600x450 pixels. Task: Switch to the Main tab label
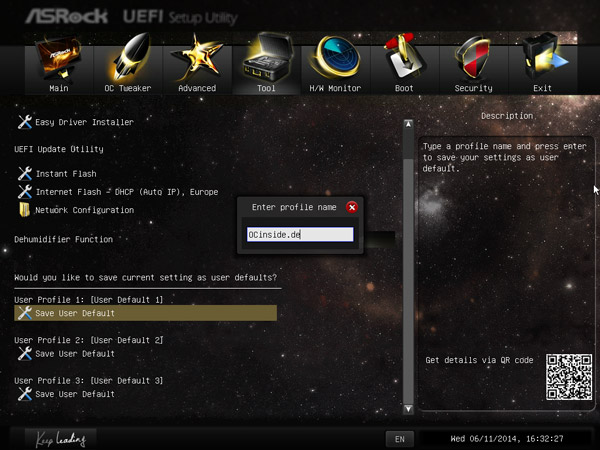tap(59, 88)
